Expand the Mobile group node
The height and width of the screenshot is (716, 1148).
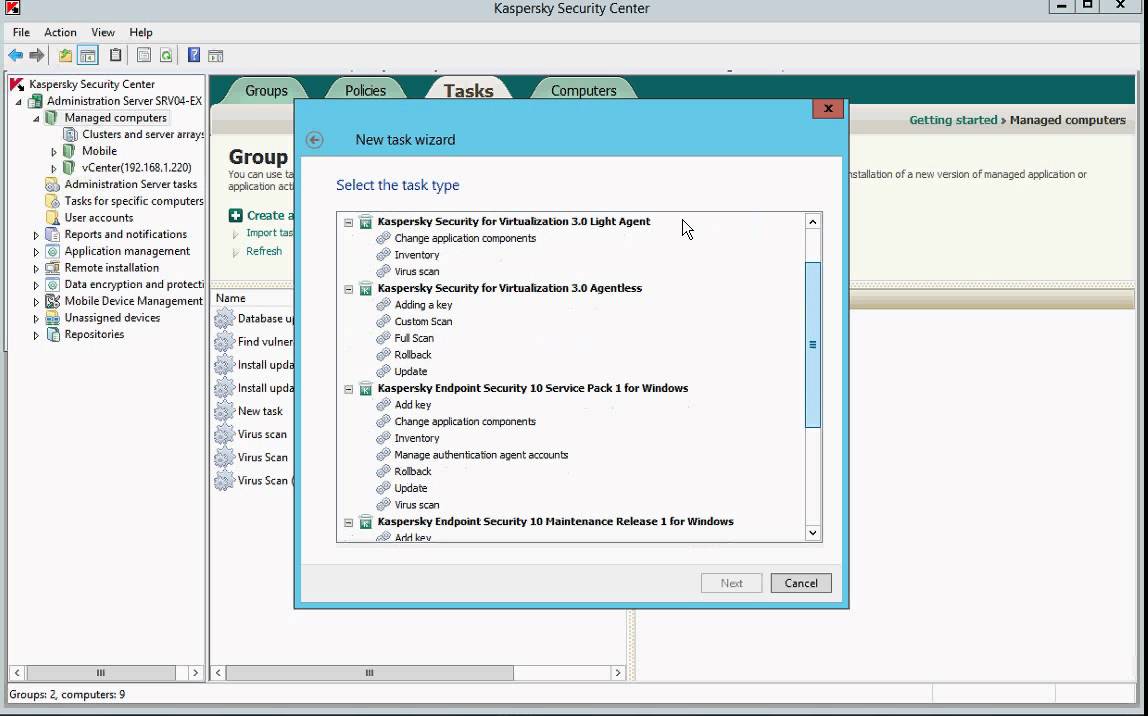click(x=53, y=152)
